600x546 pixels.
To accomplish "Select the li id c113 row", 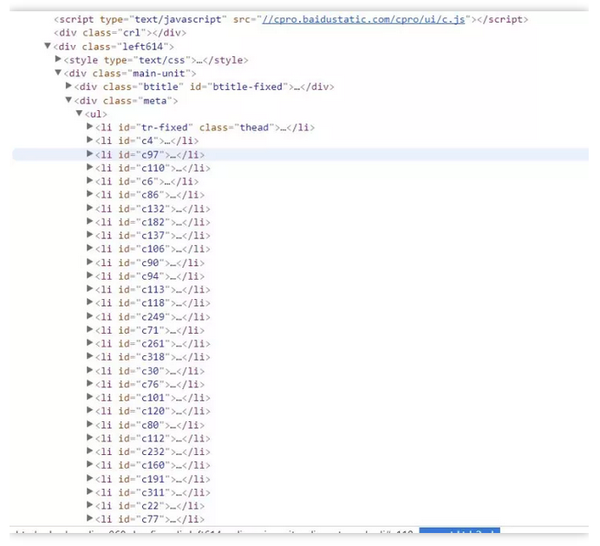I will tap(152, 290).
